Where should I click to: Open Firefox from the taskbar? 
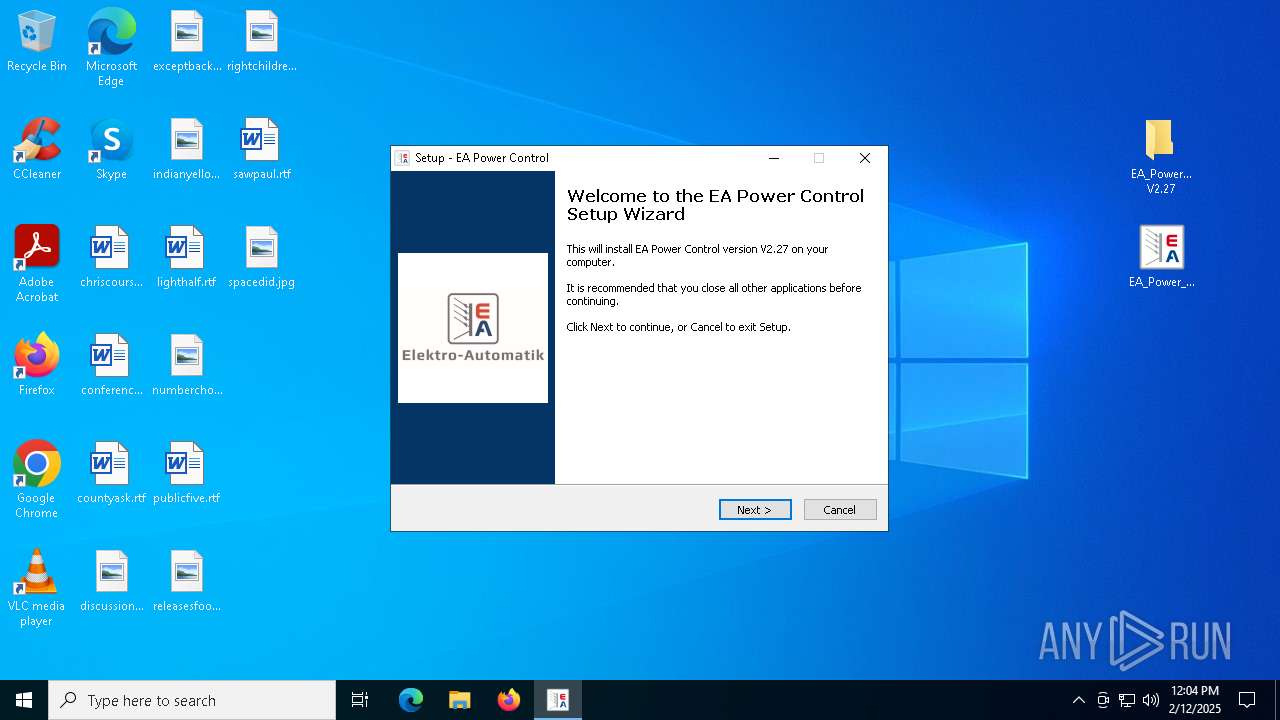tap(509, 700)
